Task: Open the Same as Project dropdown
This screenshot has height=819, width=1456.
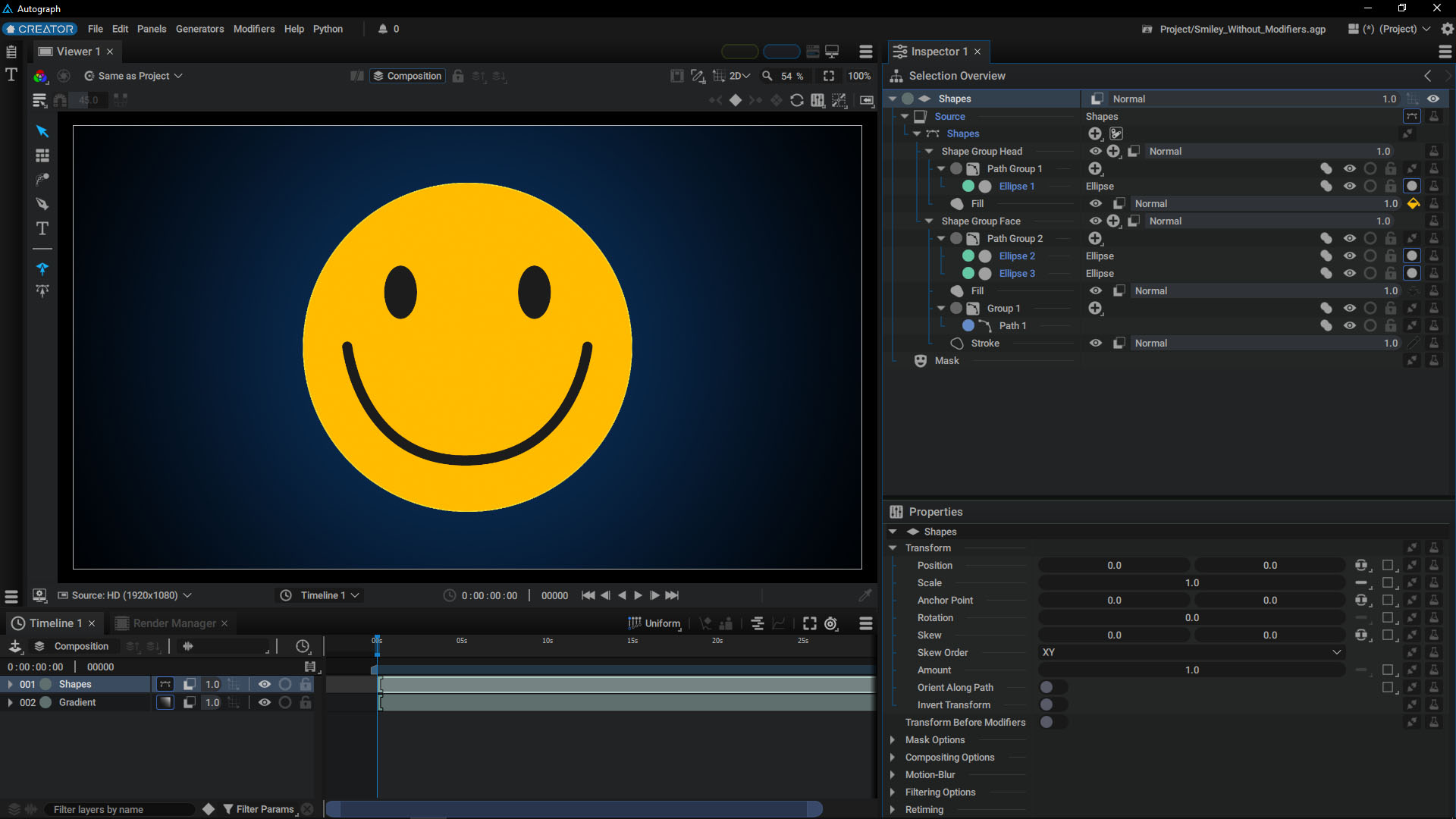Action: [133, 76]
